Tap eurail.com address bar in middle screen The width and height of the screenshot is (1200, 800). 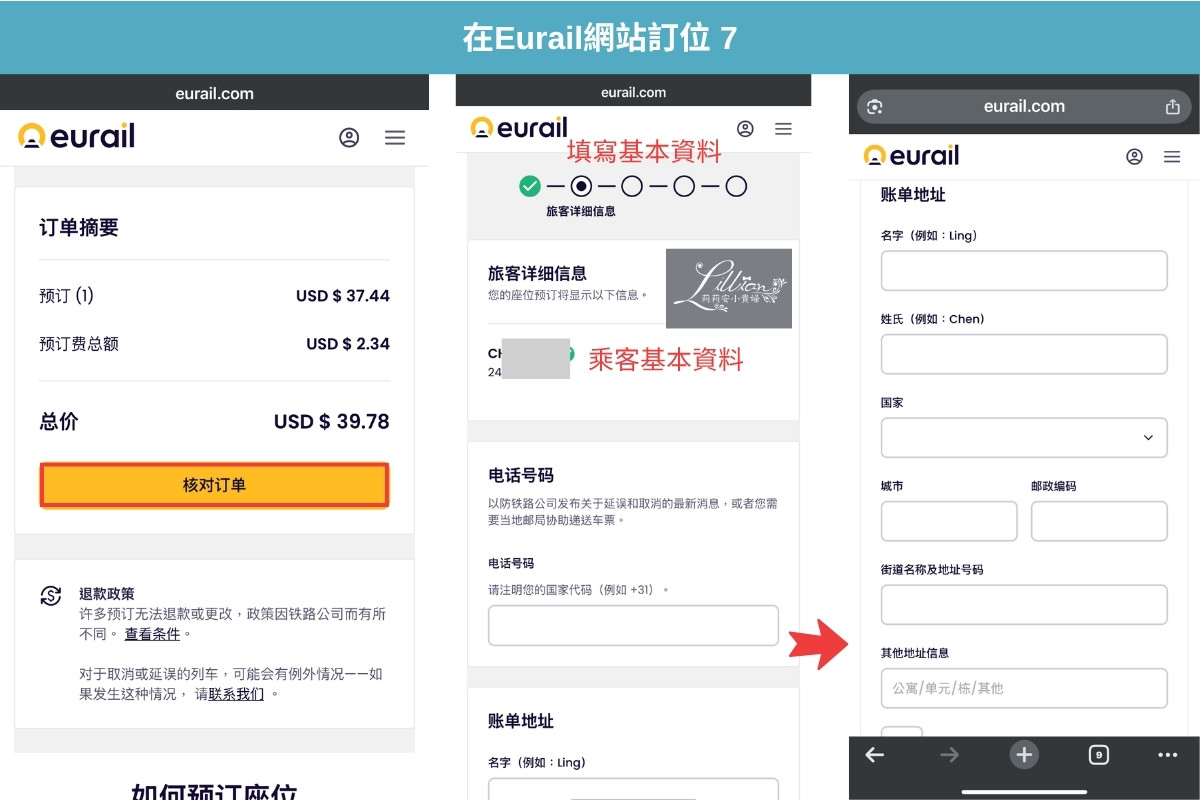click(633, 92)
